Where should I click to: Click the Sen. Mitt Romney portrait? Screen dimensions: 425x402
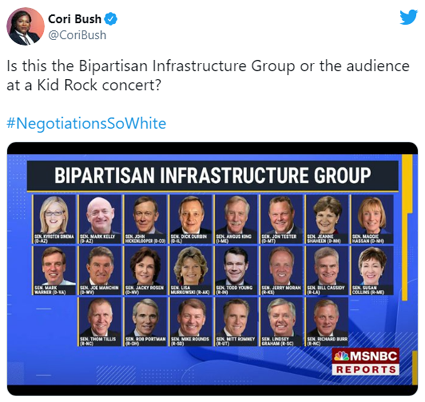237,322
